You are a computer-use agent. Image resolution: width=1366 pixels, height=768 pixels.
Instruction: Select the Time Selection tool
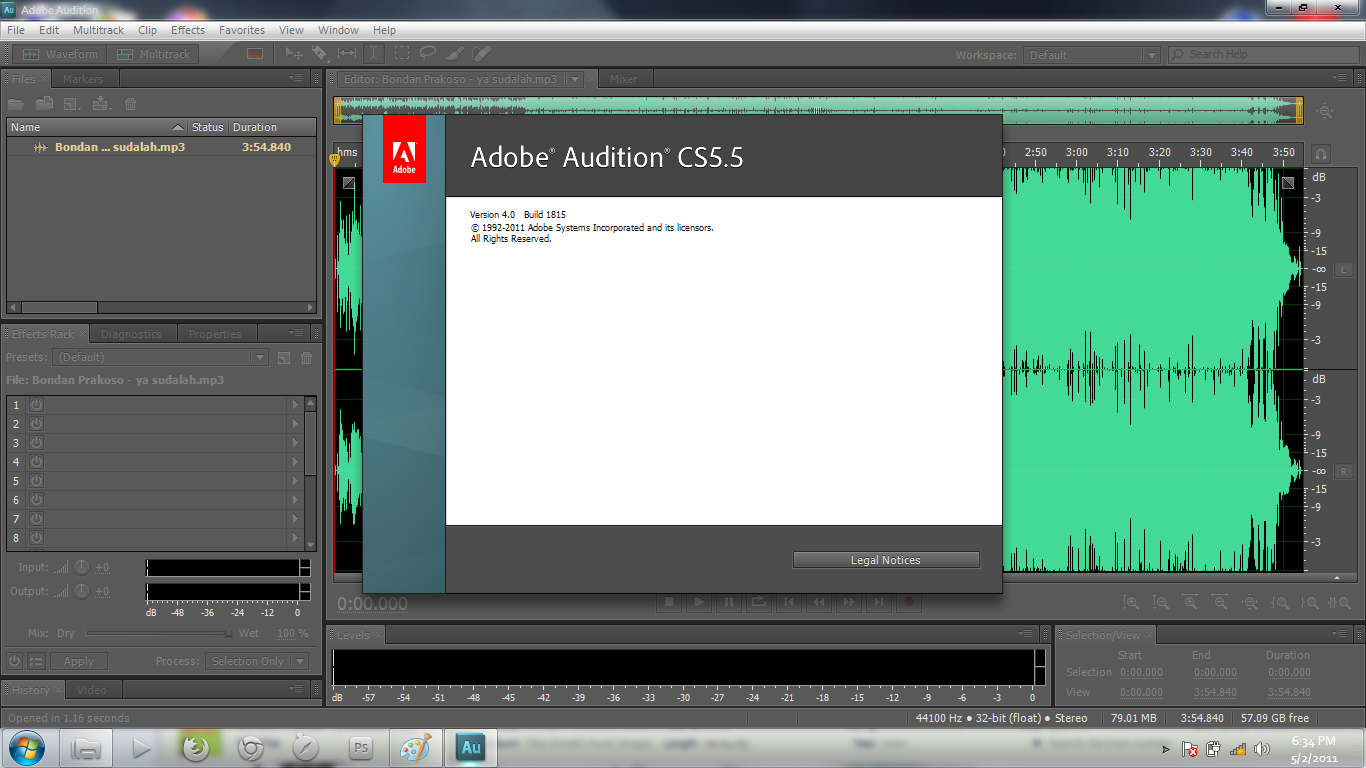tap(373, 54)
